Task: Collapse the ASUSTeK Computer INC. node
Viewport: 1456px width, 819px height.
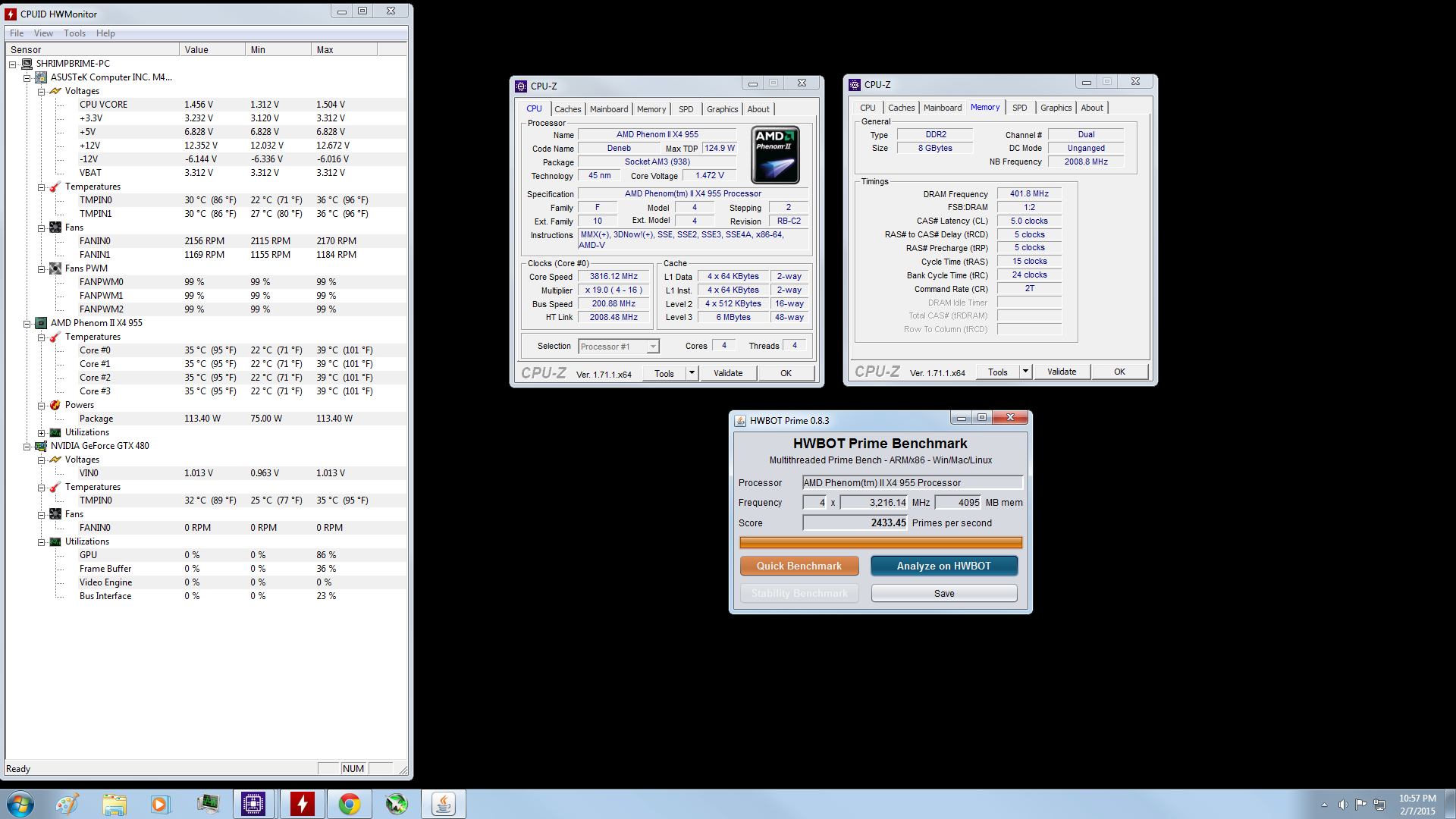Action: 27,78
